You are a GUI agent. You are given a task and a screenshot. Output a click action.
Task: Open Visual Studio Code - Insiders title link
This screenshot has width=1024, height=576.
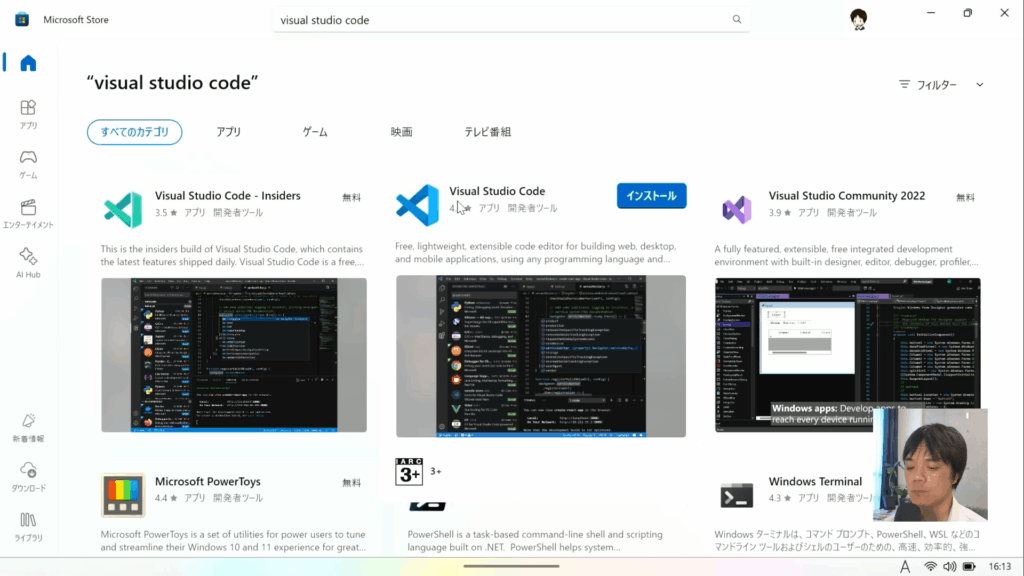click(227, 196)
